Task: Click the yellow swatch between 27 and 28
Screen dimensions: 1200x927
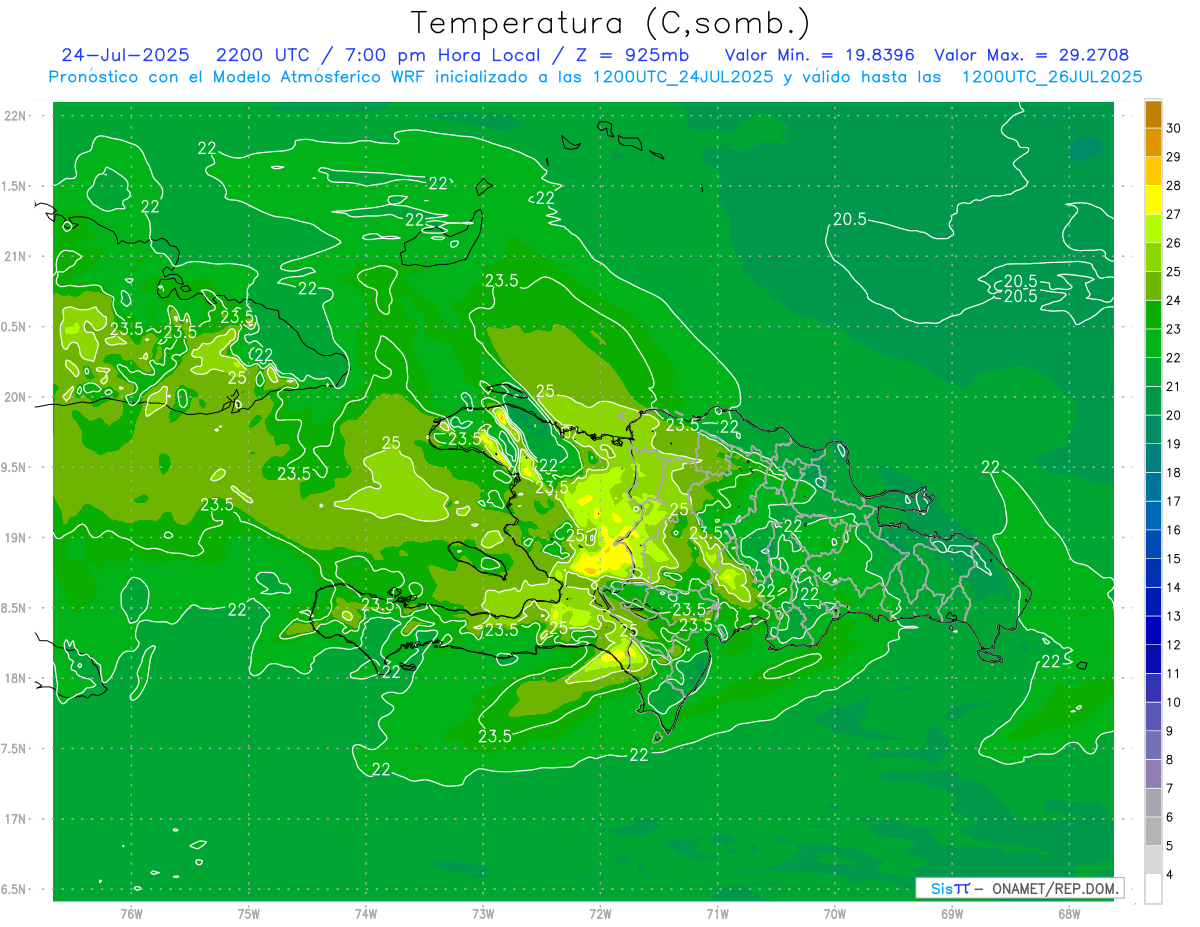Action: point(1153,200)
